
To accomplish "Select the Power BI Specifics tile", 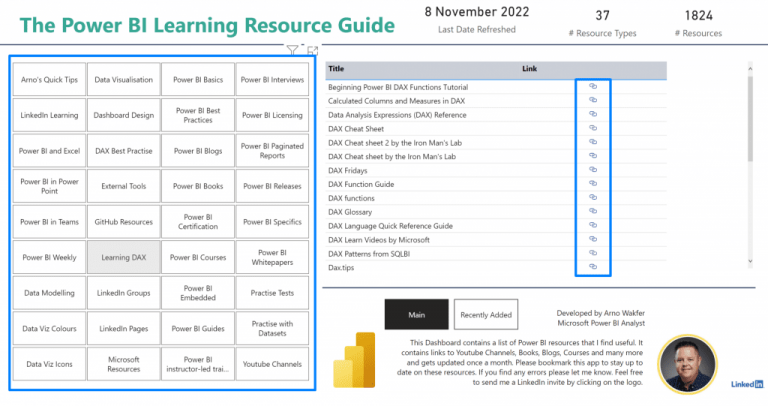I will (272, 222).
